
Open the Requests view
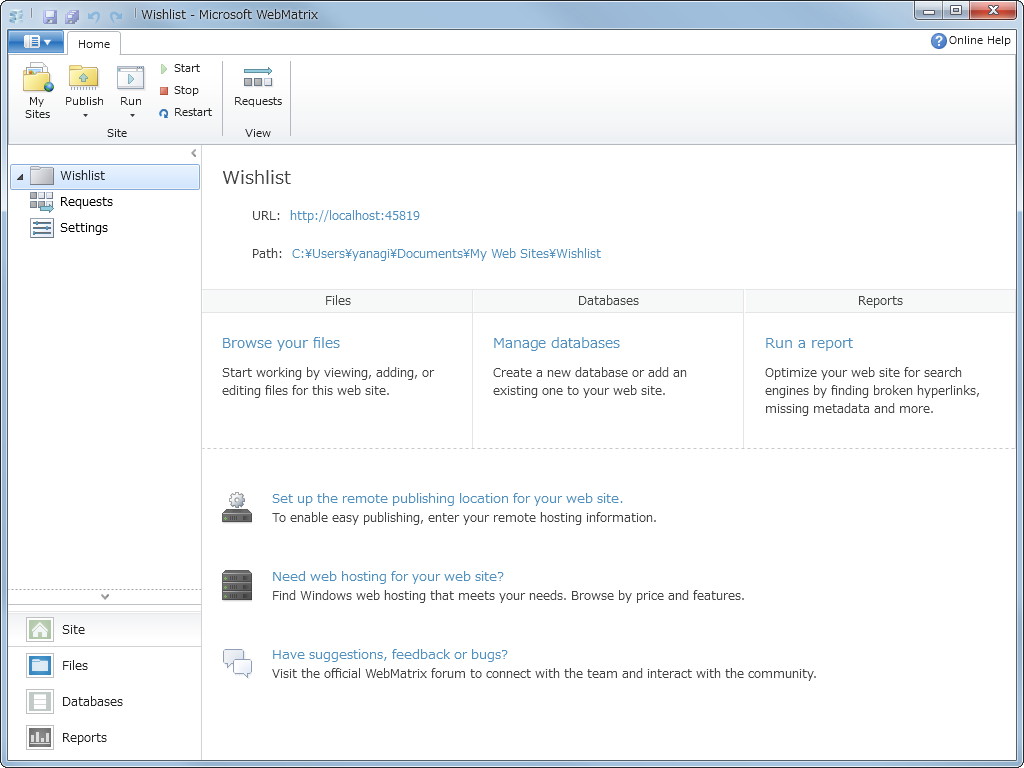click(x=257, y=90)
